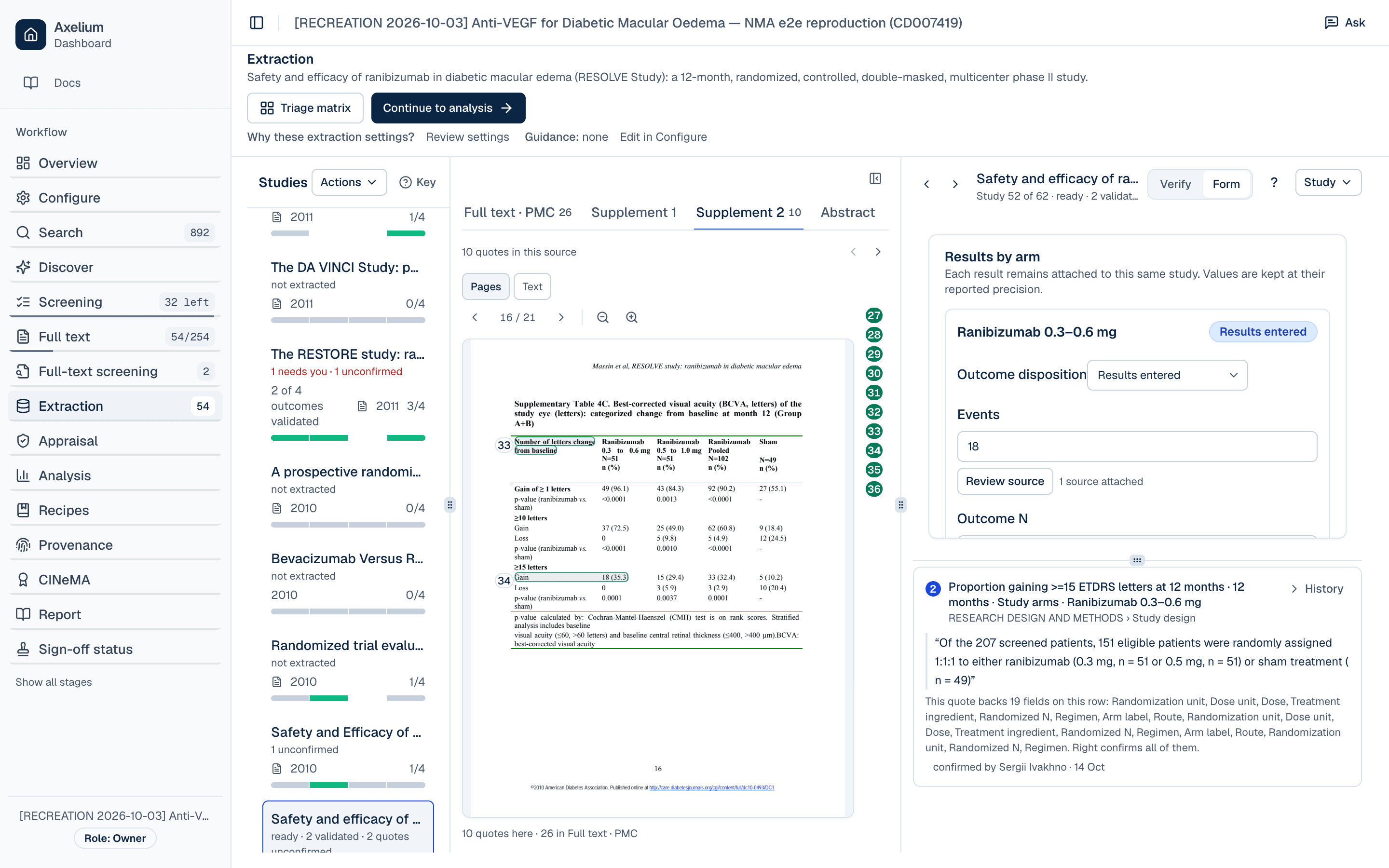Jump to quote marker 27
This screenshot has width=1389, height=868.
873,315
